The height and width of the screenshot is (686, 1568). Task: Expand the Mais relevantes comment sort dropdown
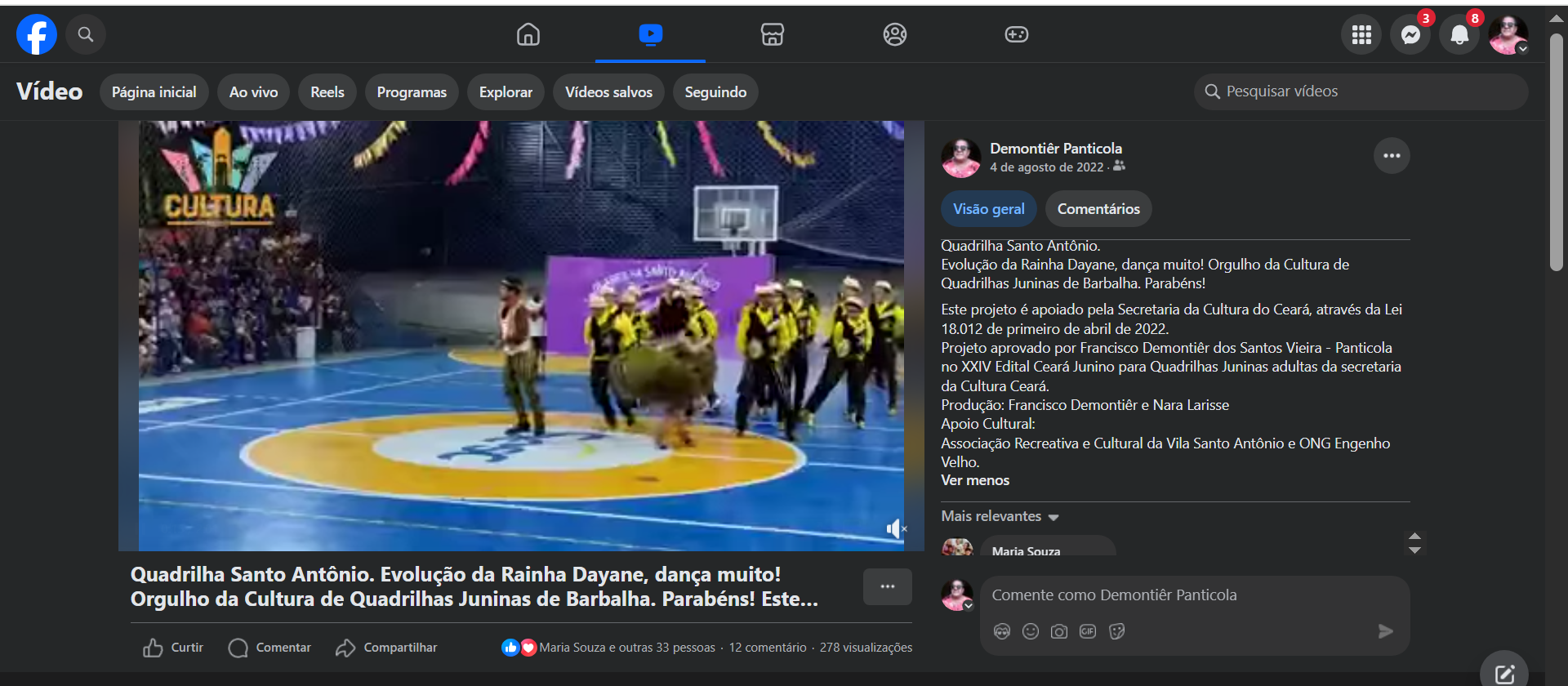(x=1000, y=516)
